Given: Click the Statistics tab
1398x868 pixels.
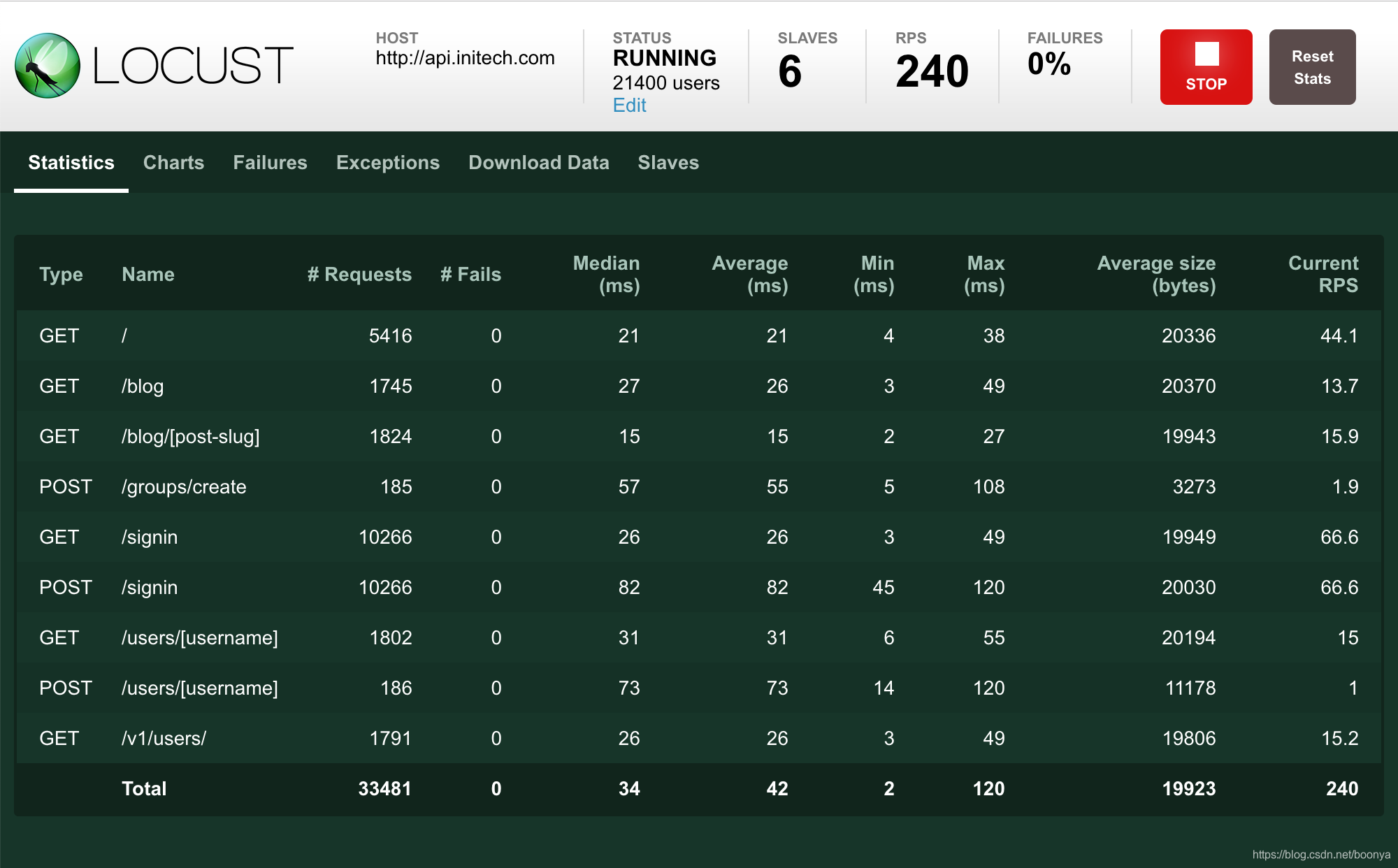Looking at the screenshot, I should 71,163.
